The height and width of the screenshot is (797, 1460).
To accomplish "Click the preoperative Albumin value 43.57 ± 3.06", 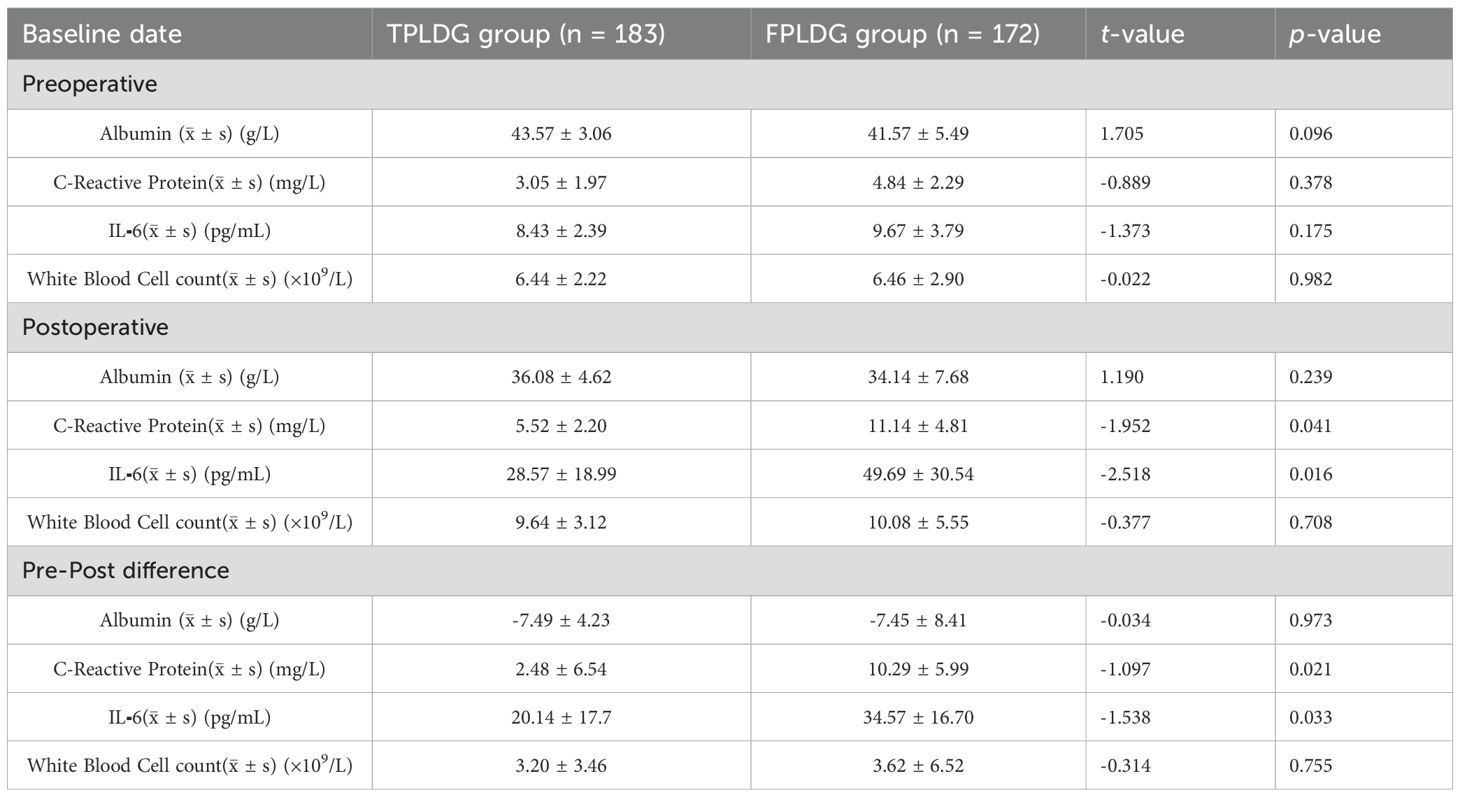I will click(x=562, y=134).
